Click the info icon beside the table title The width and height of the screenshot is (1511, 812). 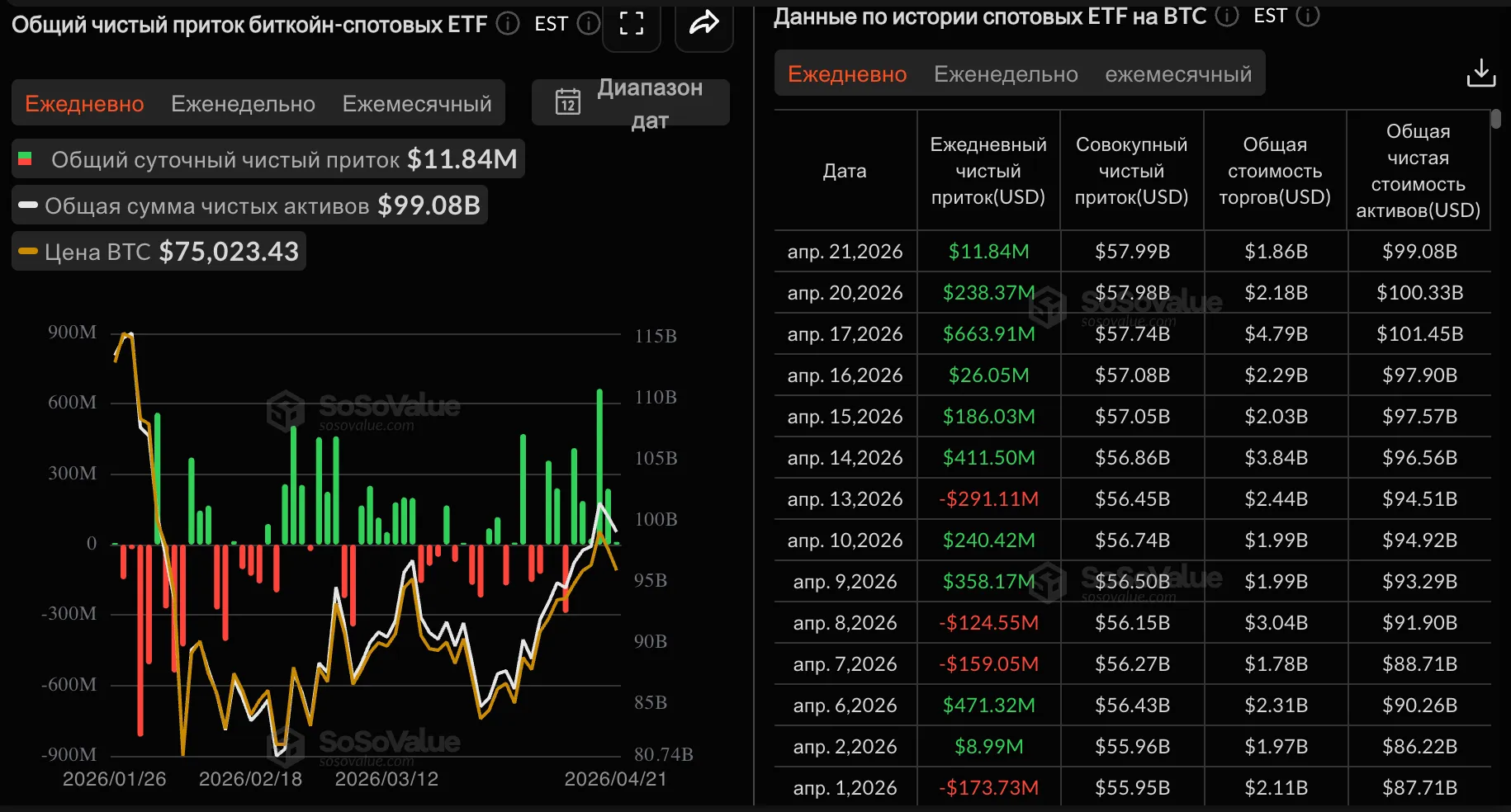[x=1227, y=16]
